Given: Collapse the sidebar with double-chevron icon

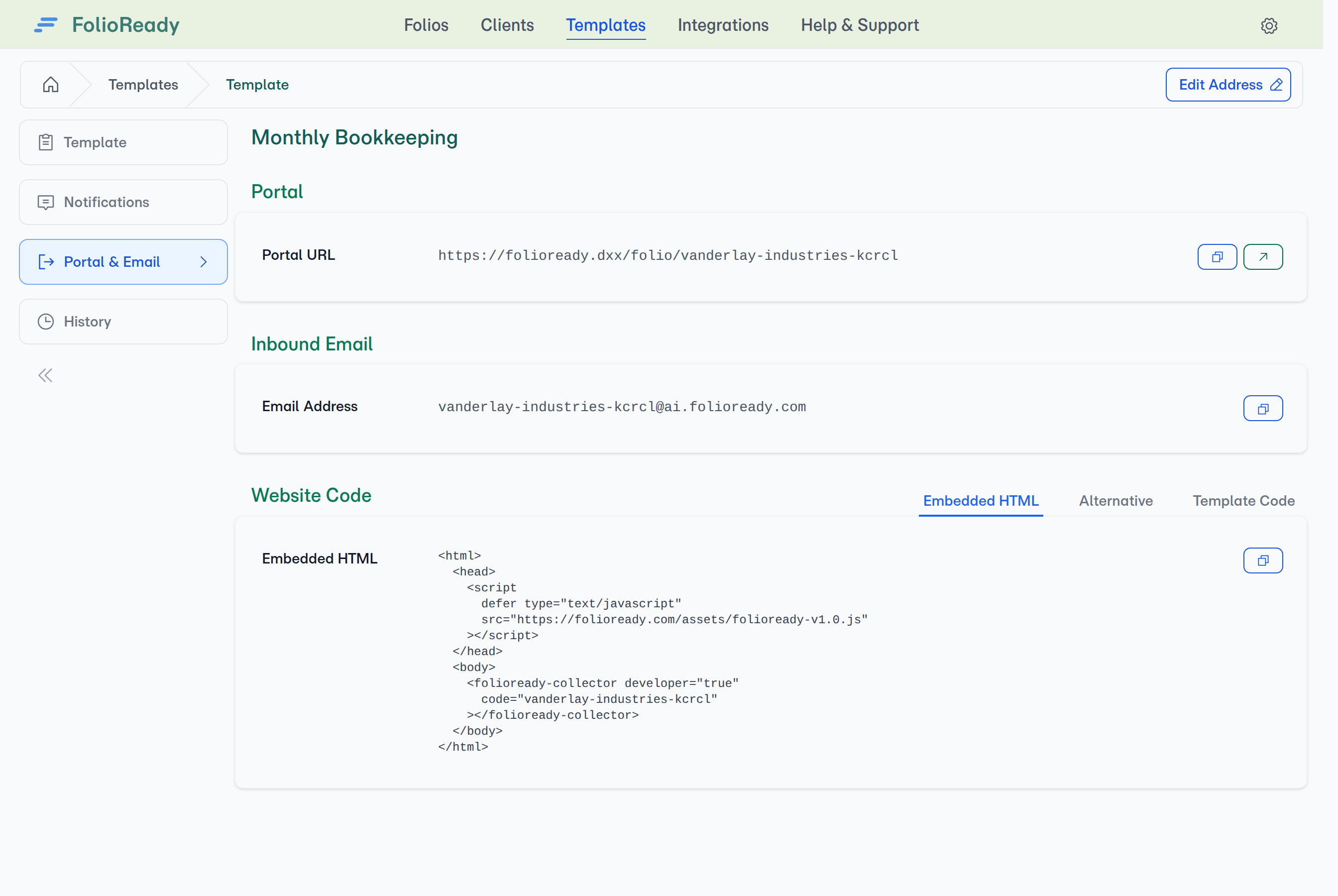Looking at the screenshot, I should tap(45, 375).
